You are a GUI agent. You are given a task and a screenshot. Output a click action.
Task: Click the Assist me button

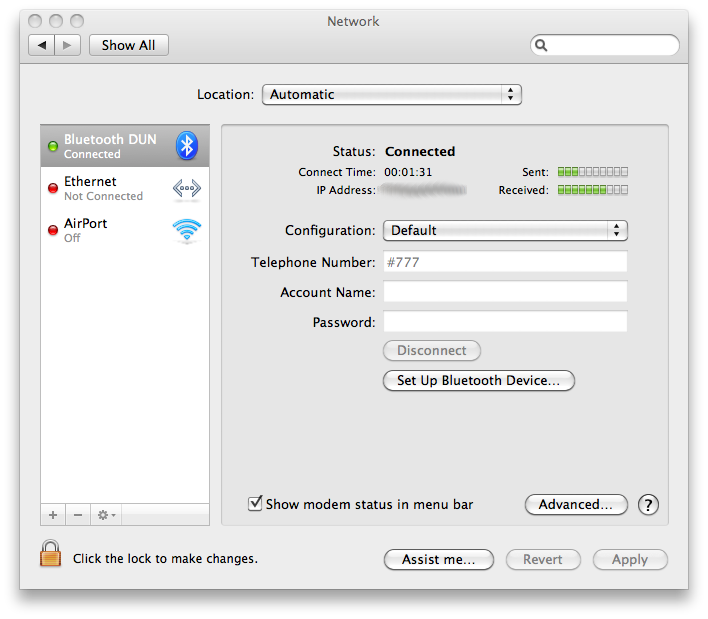438,559
